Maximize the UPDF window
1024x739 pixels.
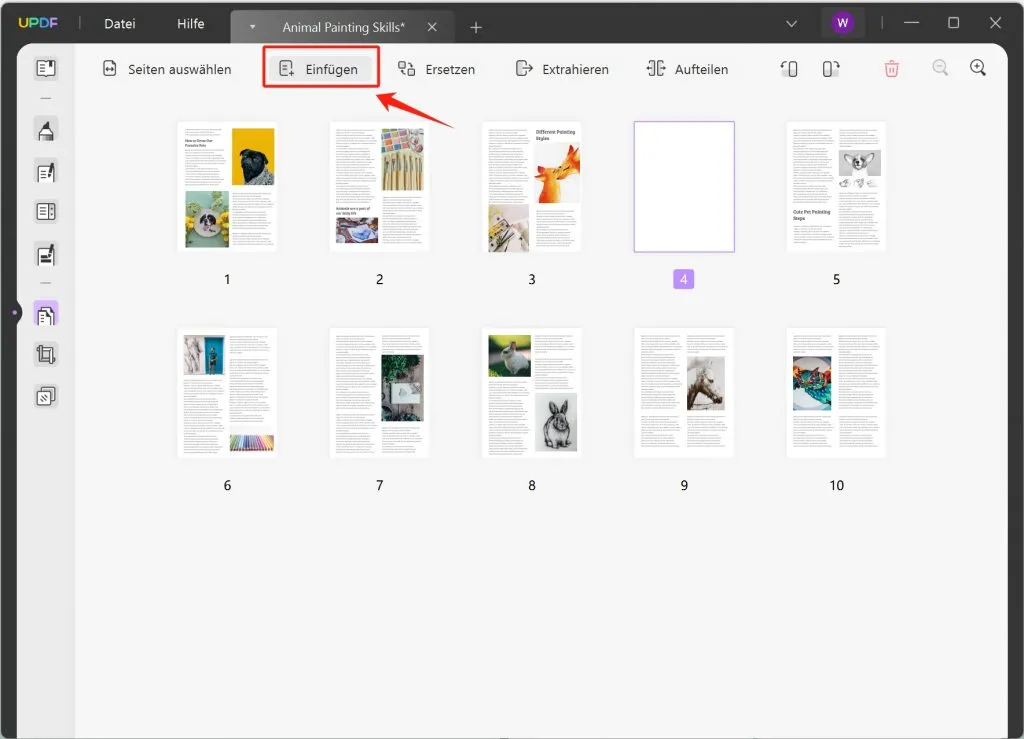tap(953, 23)
